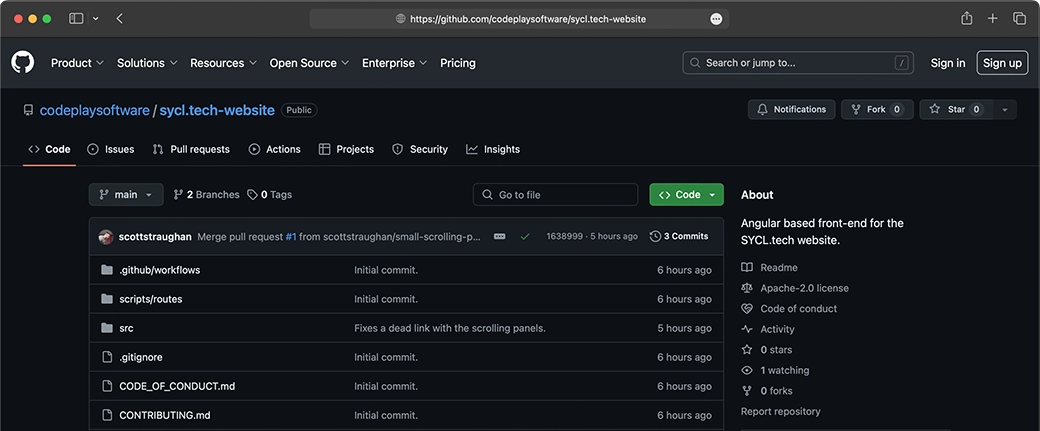Open the sycl.tech-website repository link
This screenshot has height=431, width=1040.
pyautogui.click(x=218, y=110)
